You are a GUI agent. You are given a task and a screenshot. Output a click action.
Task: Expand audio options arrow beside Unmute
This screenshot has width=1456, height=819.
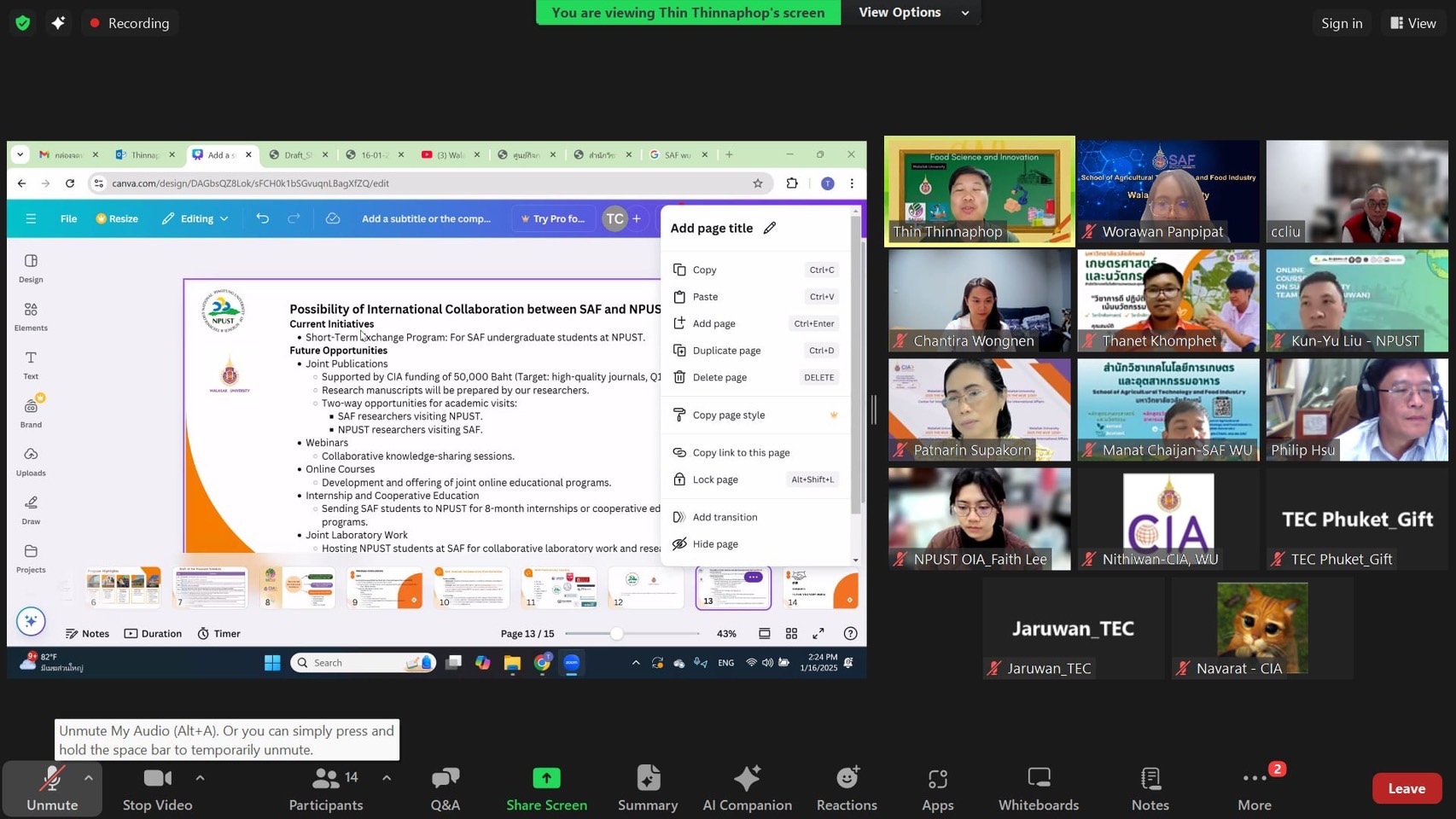(88, 778)
